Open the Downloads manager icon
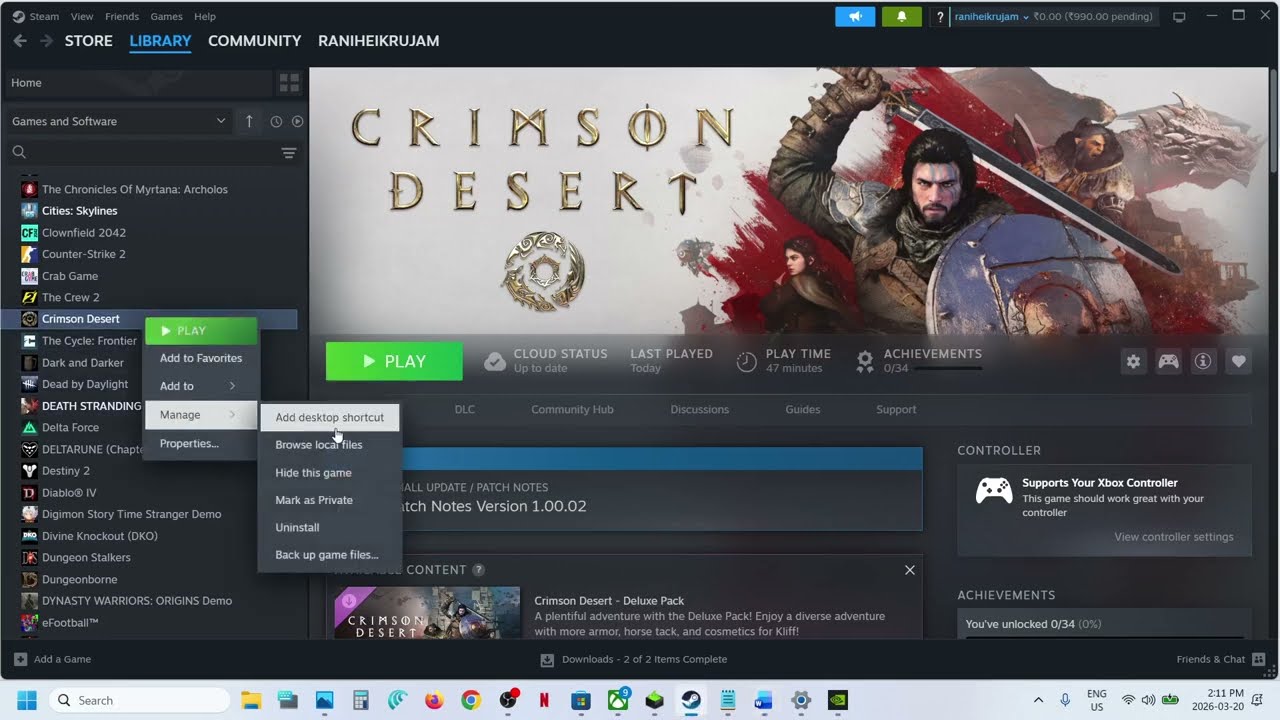This screenshot has height=720, width=1280. pyautogui.click(x=547, y=660)
